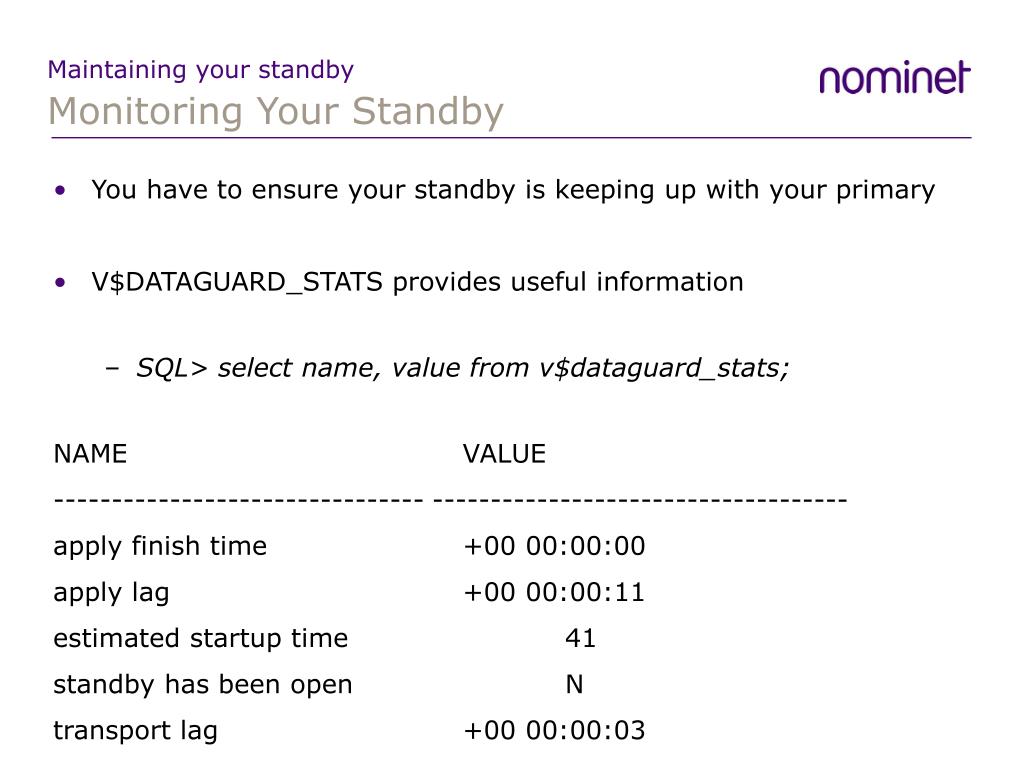Select the 'standby has been open' label
Image resolution: width=1024 pixels, height=768 pixels.
point(202,684)
